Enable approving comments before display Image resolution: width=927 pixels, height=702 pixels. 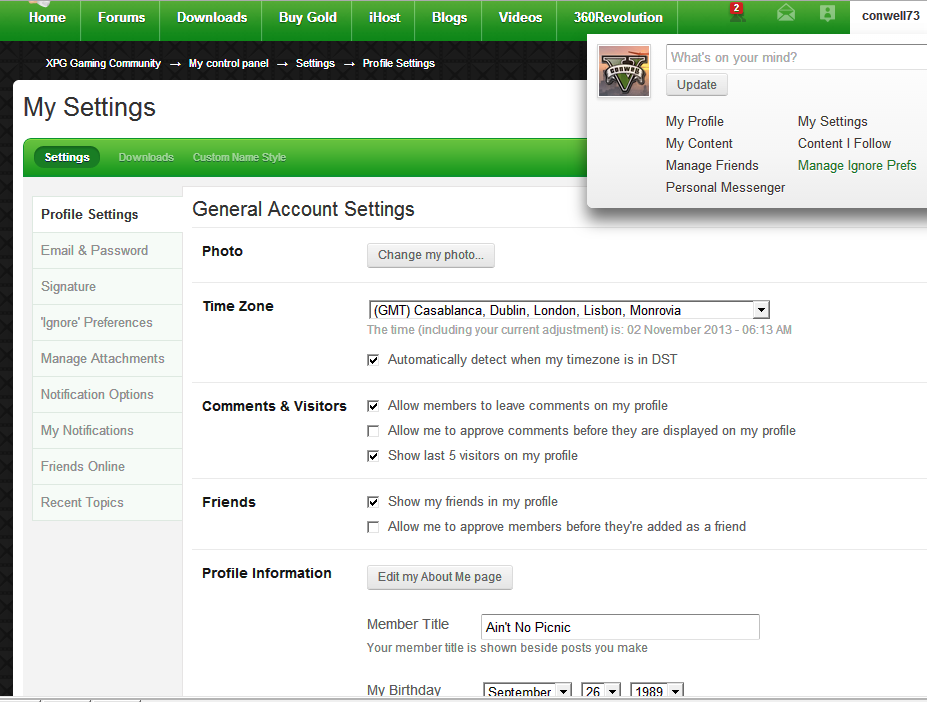[373, 431]
